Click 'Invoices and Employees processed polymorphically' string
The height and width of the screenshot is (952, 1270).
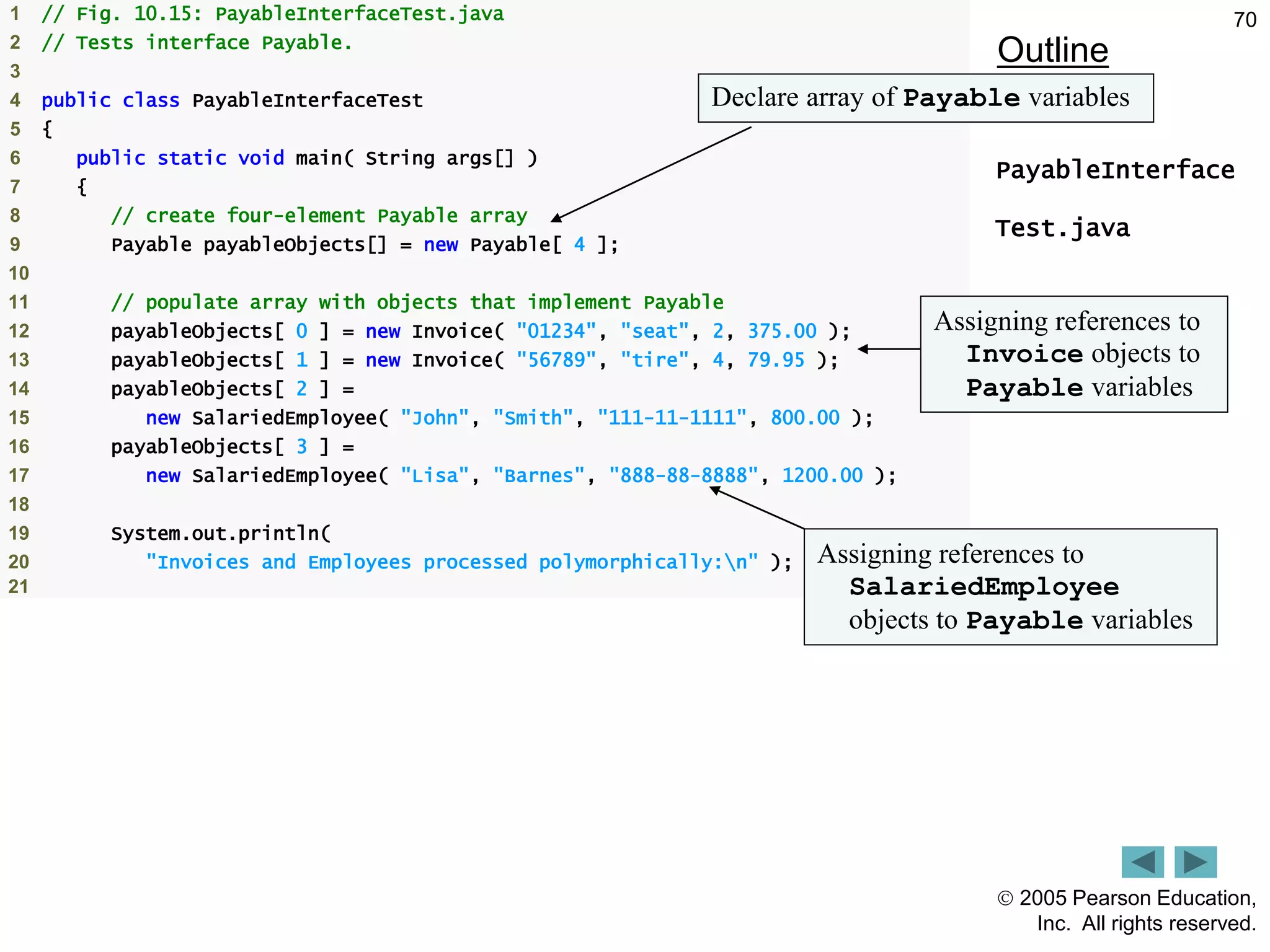452,562
